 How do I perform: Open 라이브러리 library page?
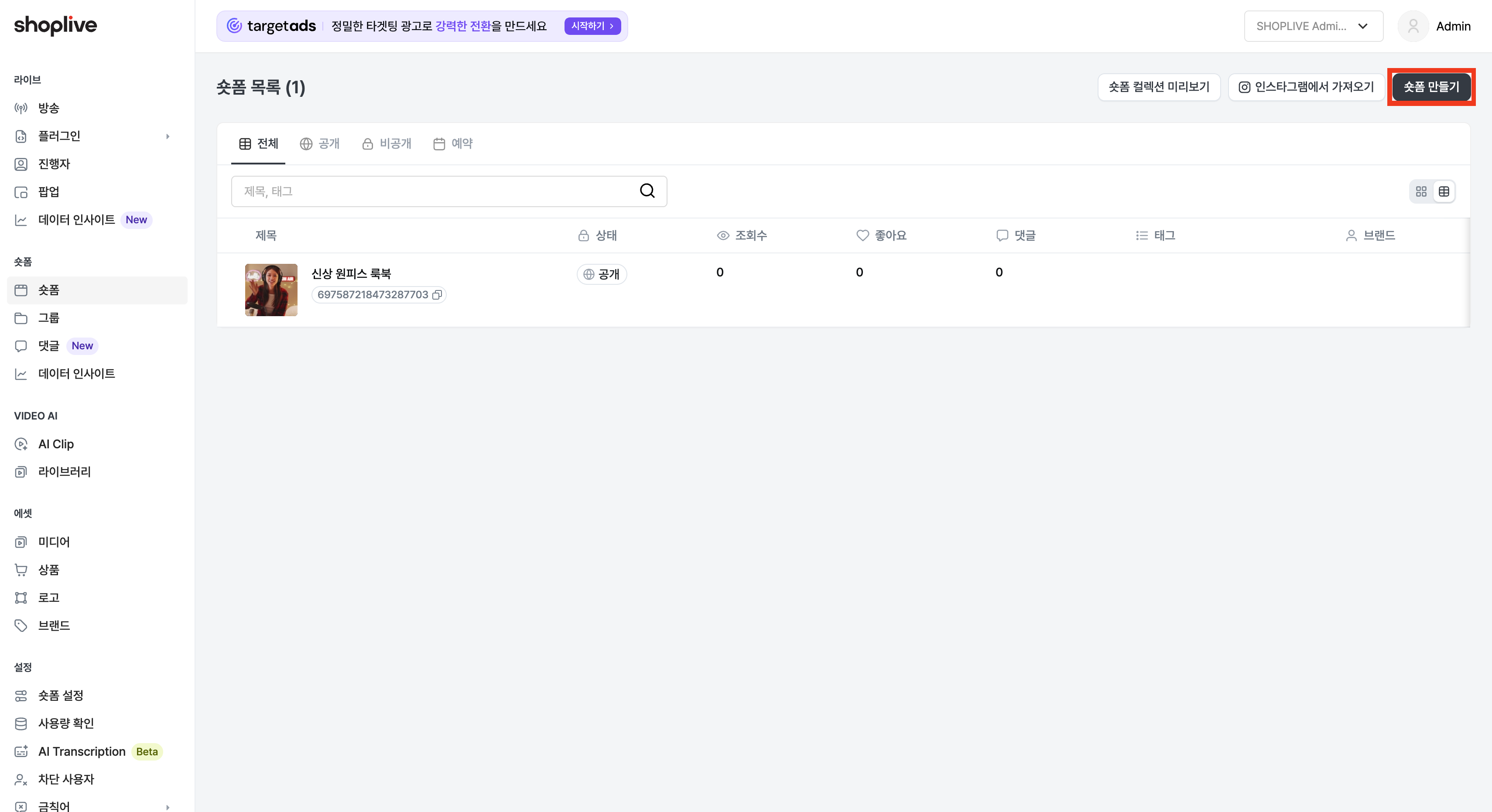pyautogui.click(x=97, y=471)
